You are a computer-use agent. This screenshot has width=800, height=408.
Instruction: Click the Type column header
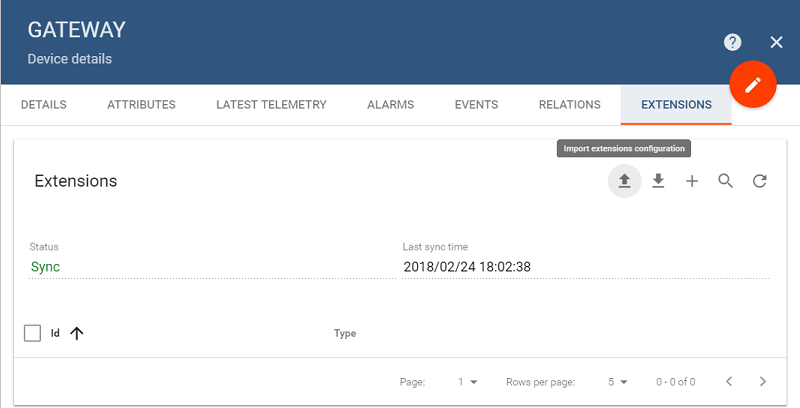(345, 333)
